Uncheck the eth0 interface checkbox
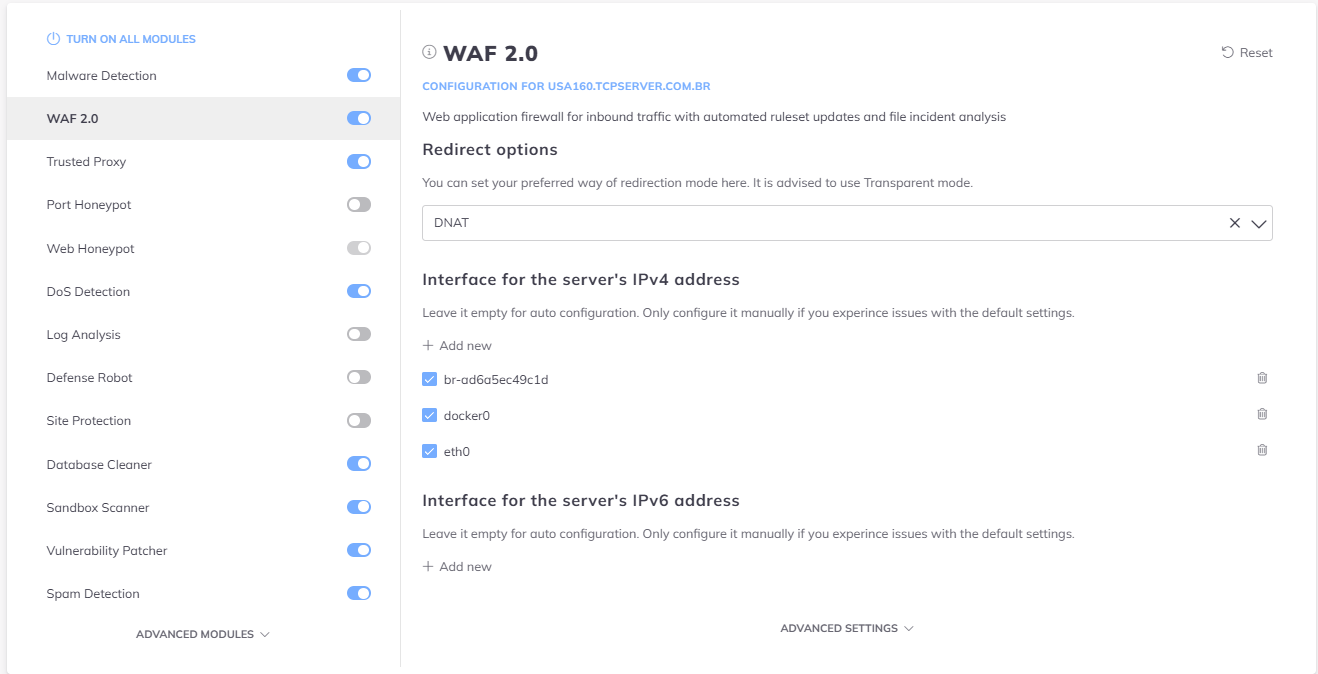This screenshot has height=674, width=1318. pyautogui.click(x=430, y=451)
